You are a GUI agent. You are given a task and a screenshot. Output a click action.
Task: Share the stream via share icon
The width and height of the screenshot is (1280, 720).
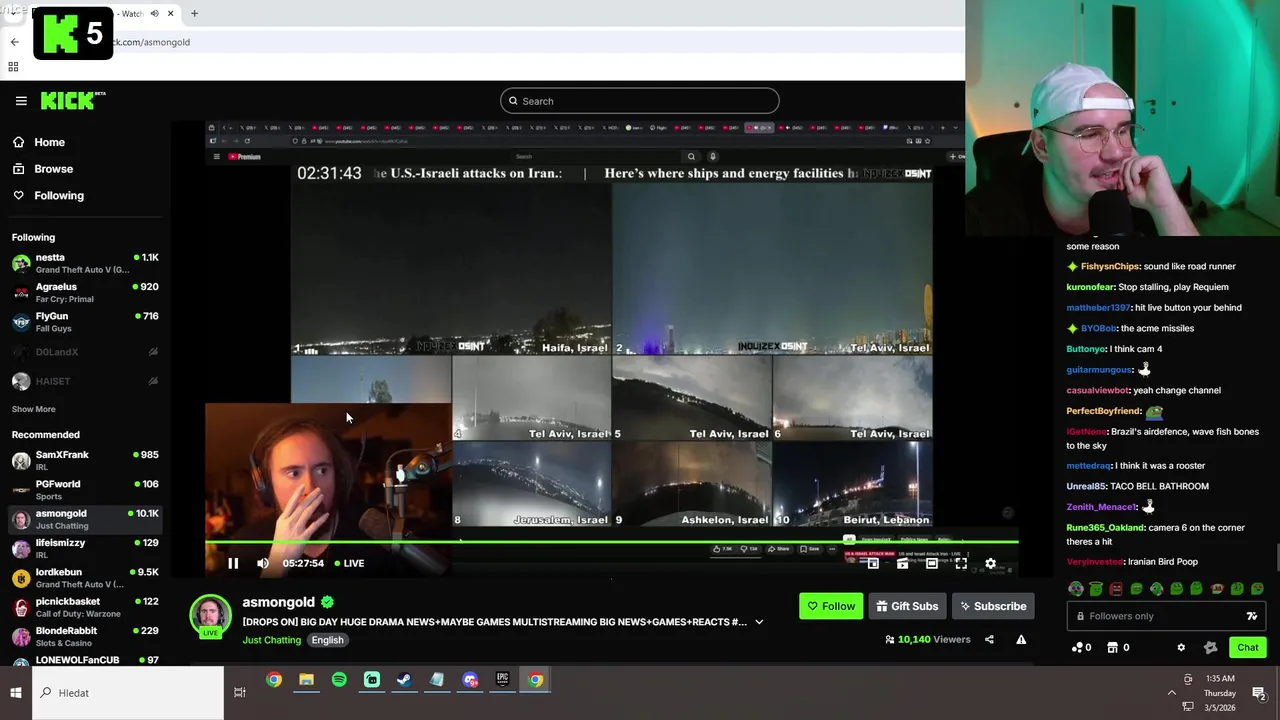[989, 640]
